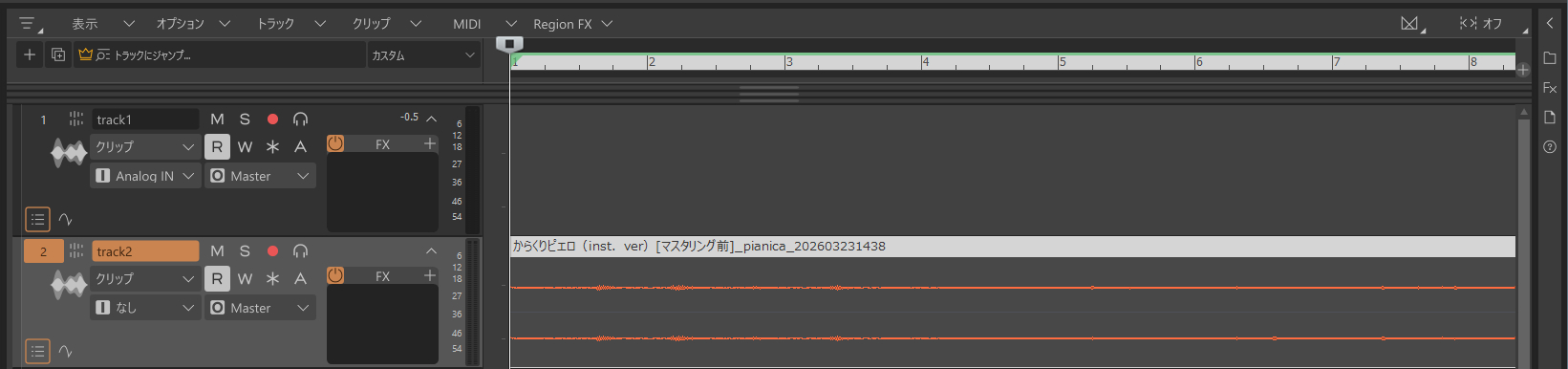
Task: Toggle track2 read automation R button
Action: 217,278
